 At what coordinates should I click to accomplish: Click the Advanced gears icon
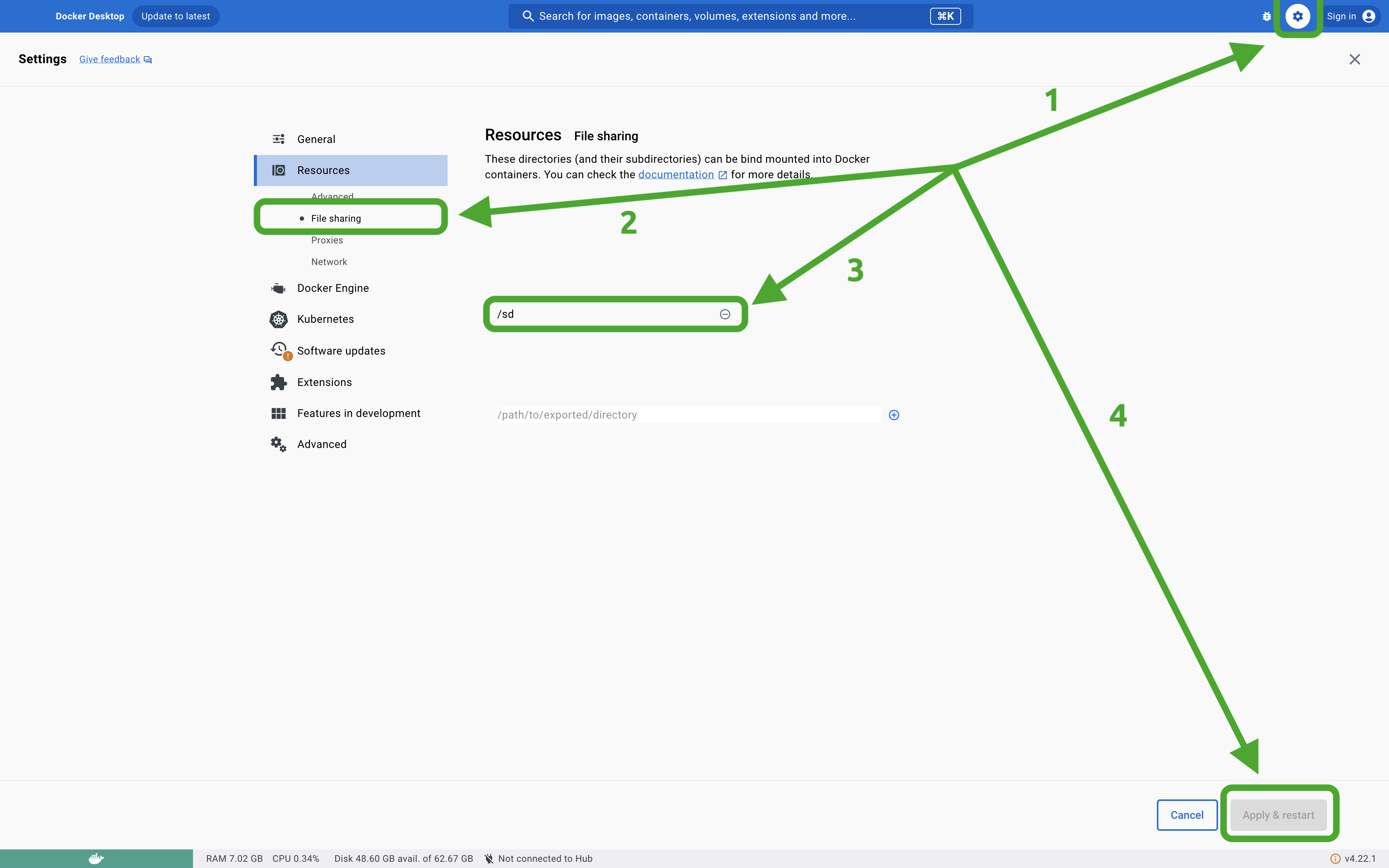click(278, 444)
